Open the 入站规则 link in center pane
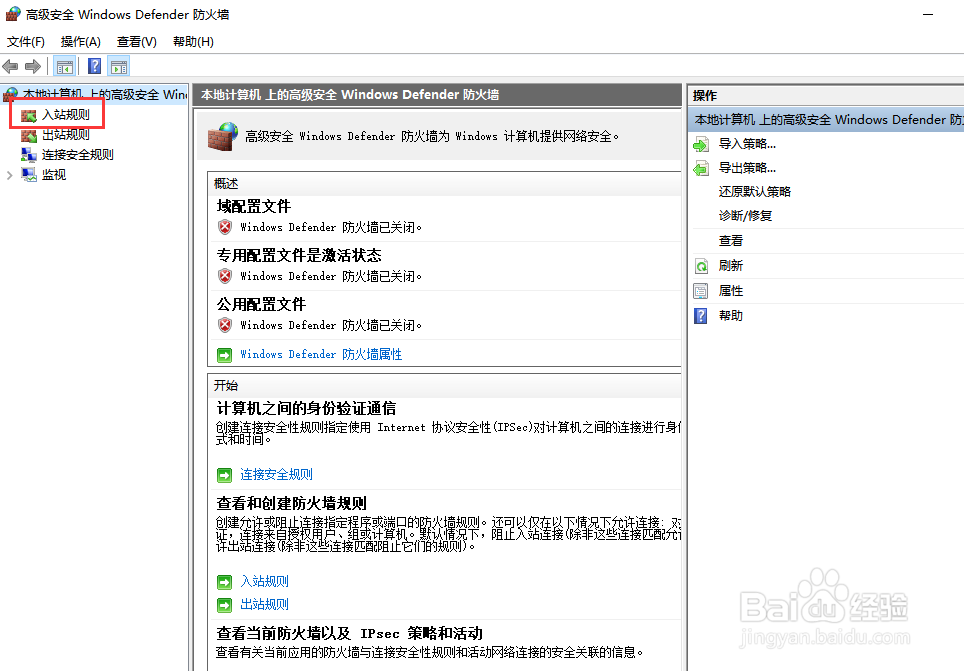 tap(264, 582)
